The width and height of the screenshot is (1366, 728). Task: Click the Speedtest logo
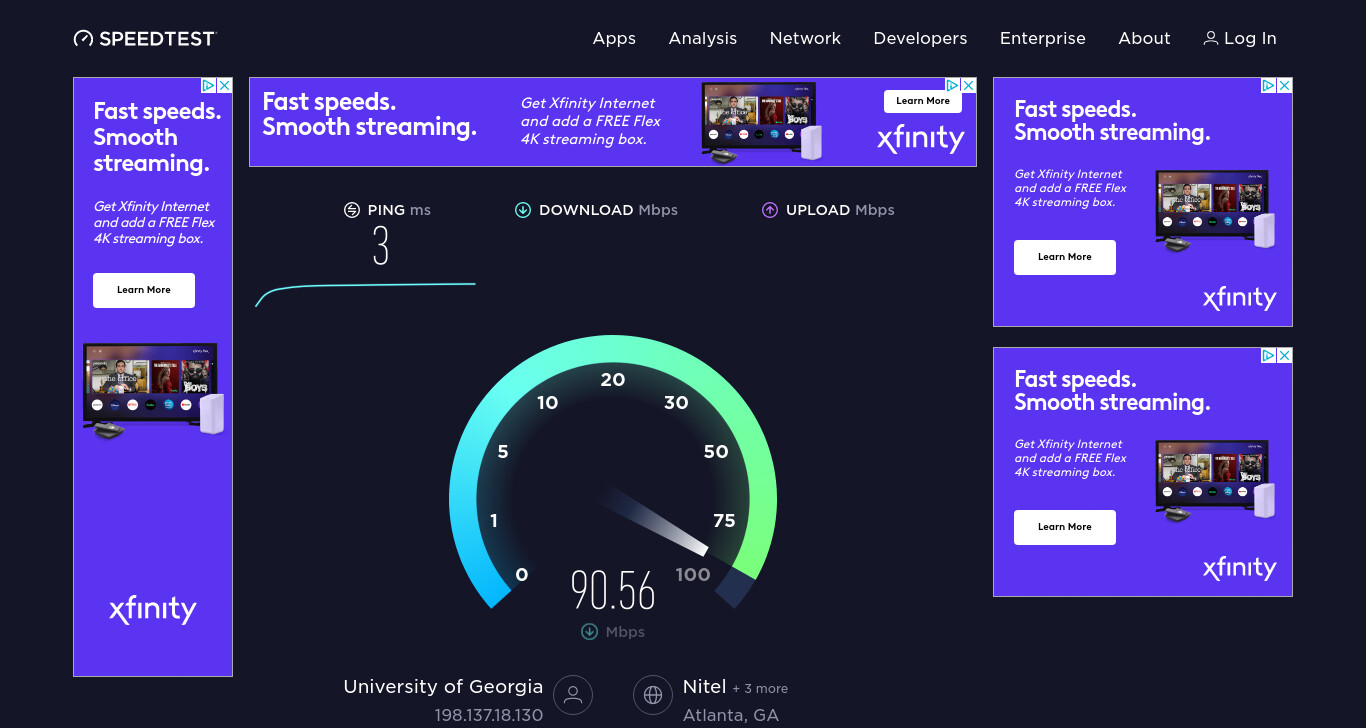[145, 39]
